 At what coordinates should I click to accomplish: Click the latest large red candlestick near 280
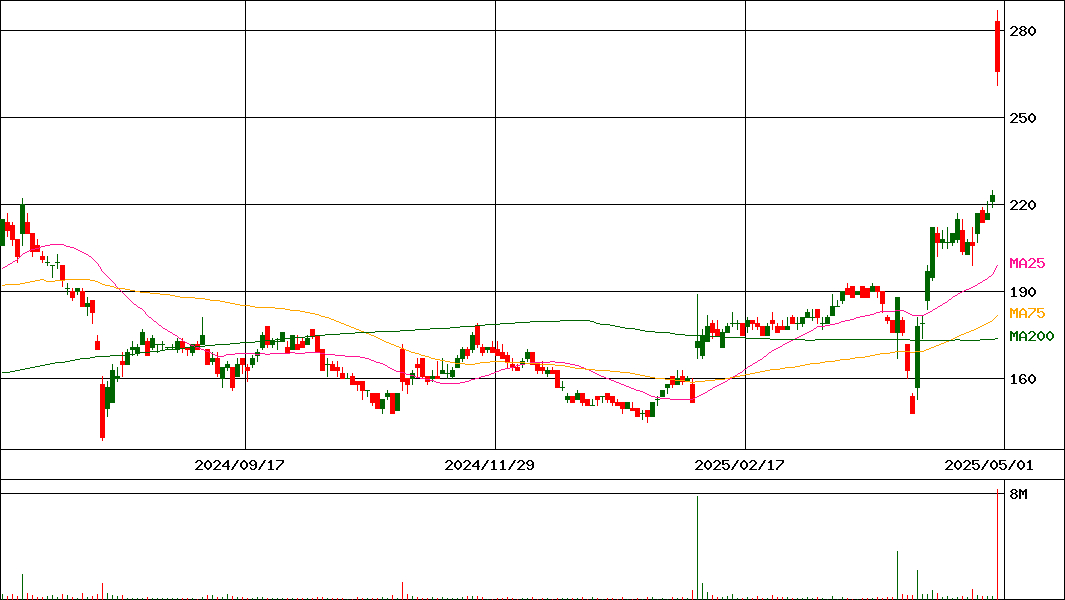[997, 46]
